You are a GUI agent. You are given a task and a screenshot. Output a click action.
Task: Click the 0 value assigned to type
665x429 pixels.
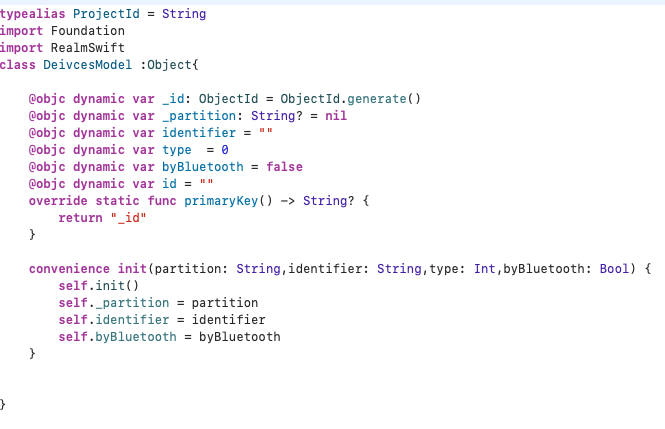tap(224, 149)
